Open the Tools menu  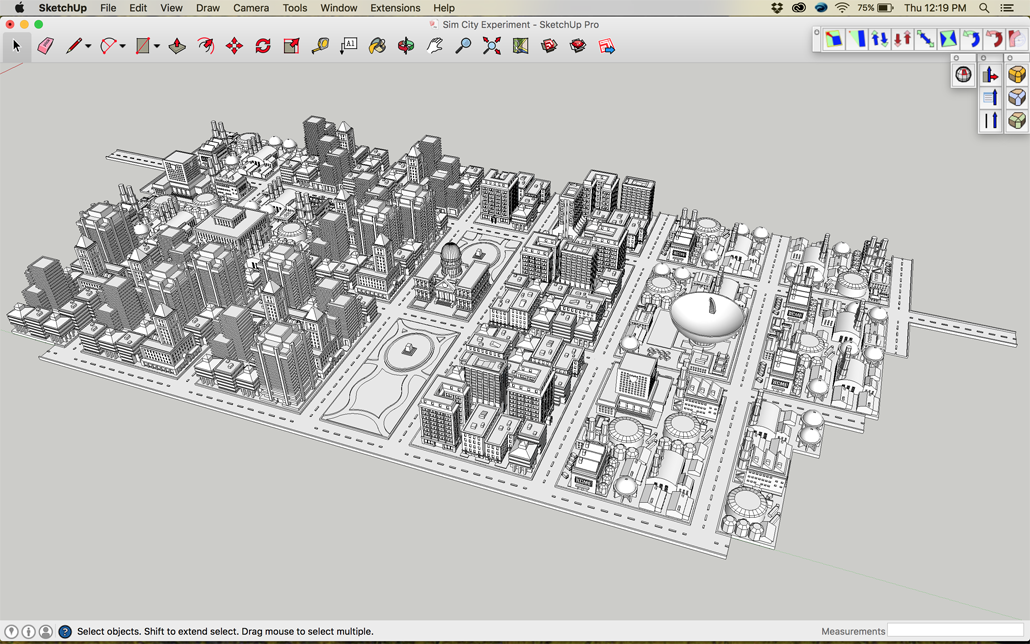coord(295,8)
